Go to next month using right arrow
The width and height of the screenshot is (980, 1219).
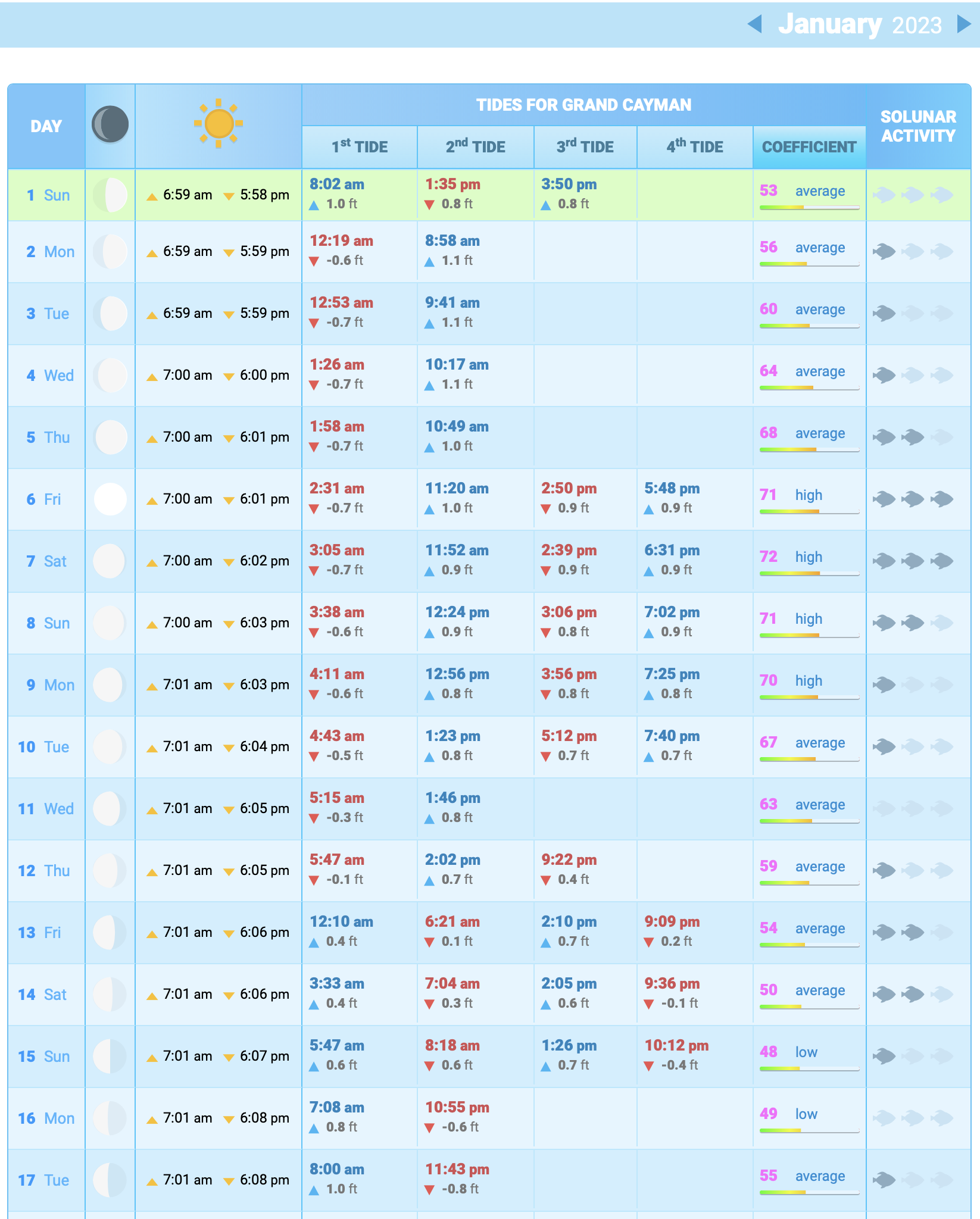pos(963,24)
